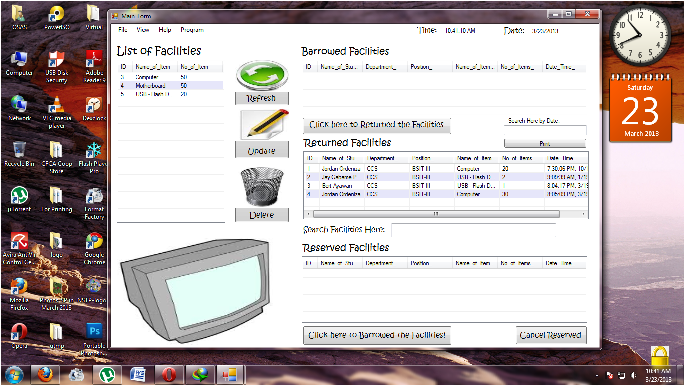Open uTorrent from the taskbar

107,375
